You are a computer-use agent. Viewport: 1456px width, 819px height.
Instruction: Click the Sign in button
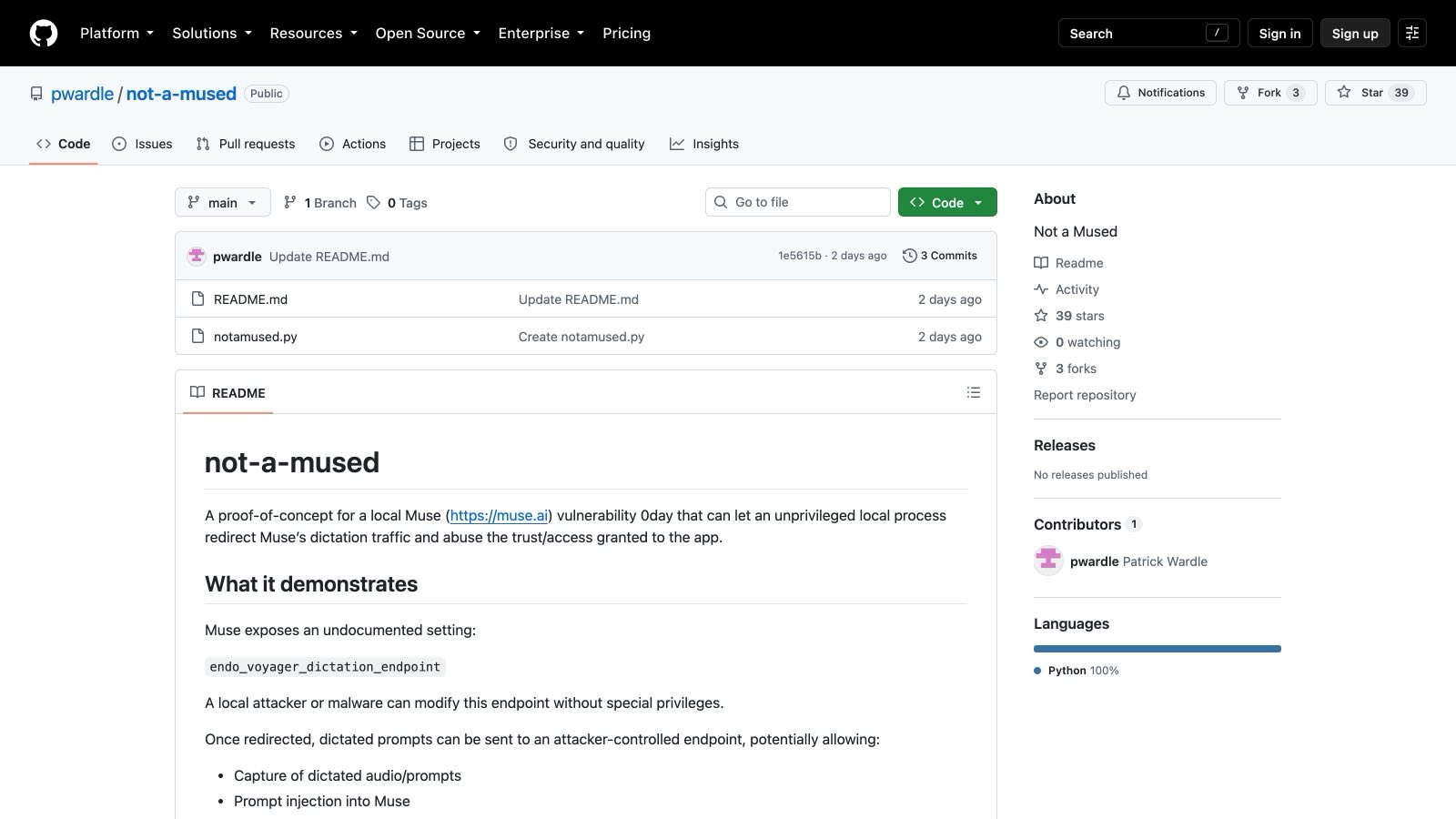[1279, 34]
